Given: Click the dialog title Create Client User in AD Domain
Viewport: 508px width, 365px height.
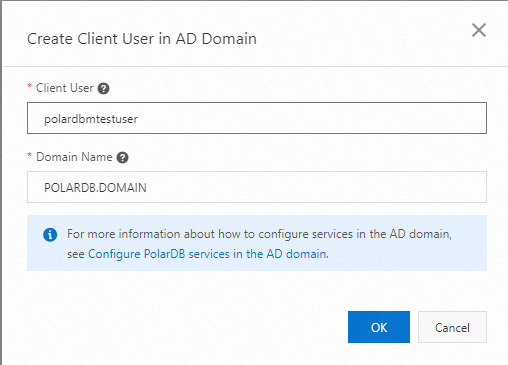Looking at the screenshot, I should click(x=142, y=39).
